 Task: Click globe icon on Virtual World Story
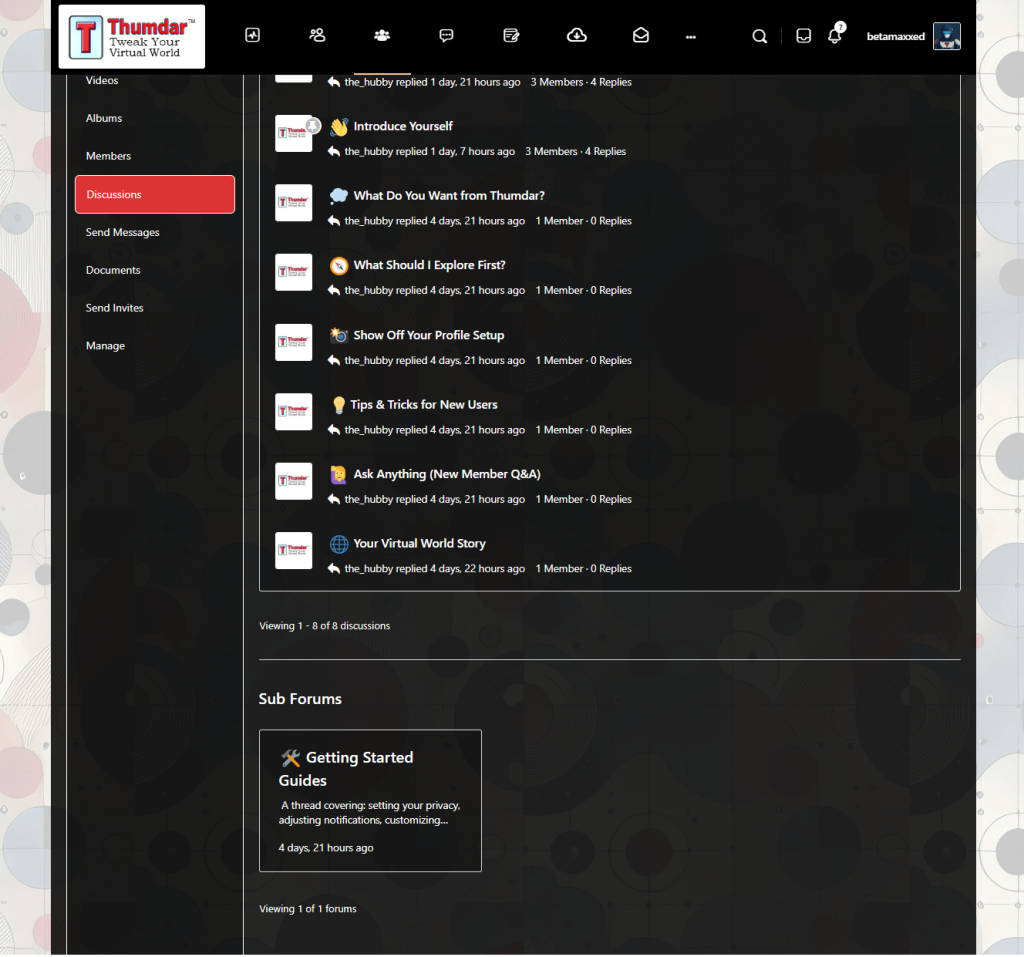click(x=339, y=544)
